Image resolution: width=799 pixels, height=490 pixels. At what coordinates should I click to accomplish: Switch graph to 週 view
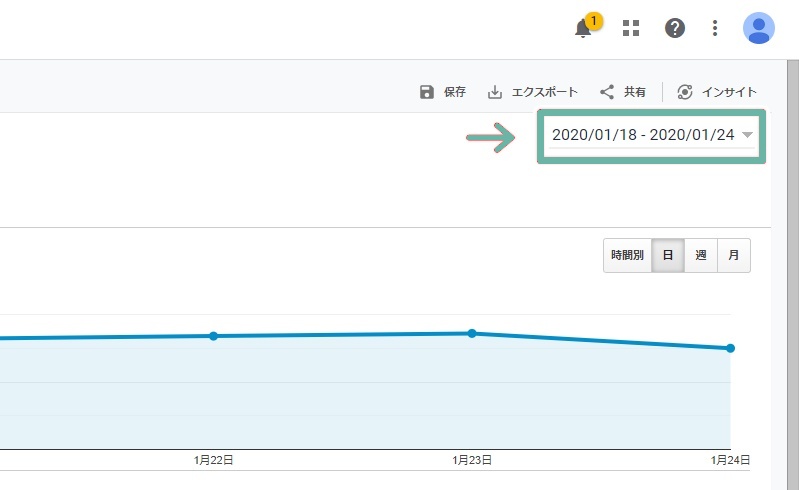[701, 255]
